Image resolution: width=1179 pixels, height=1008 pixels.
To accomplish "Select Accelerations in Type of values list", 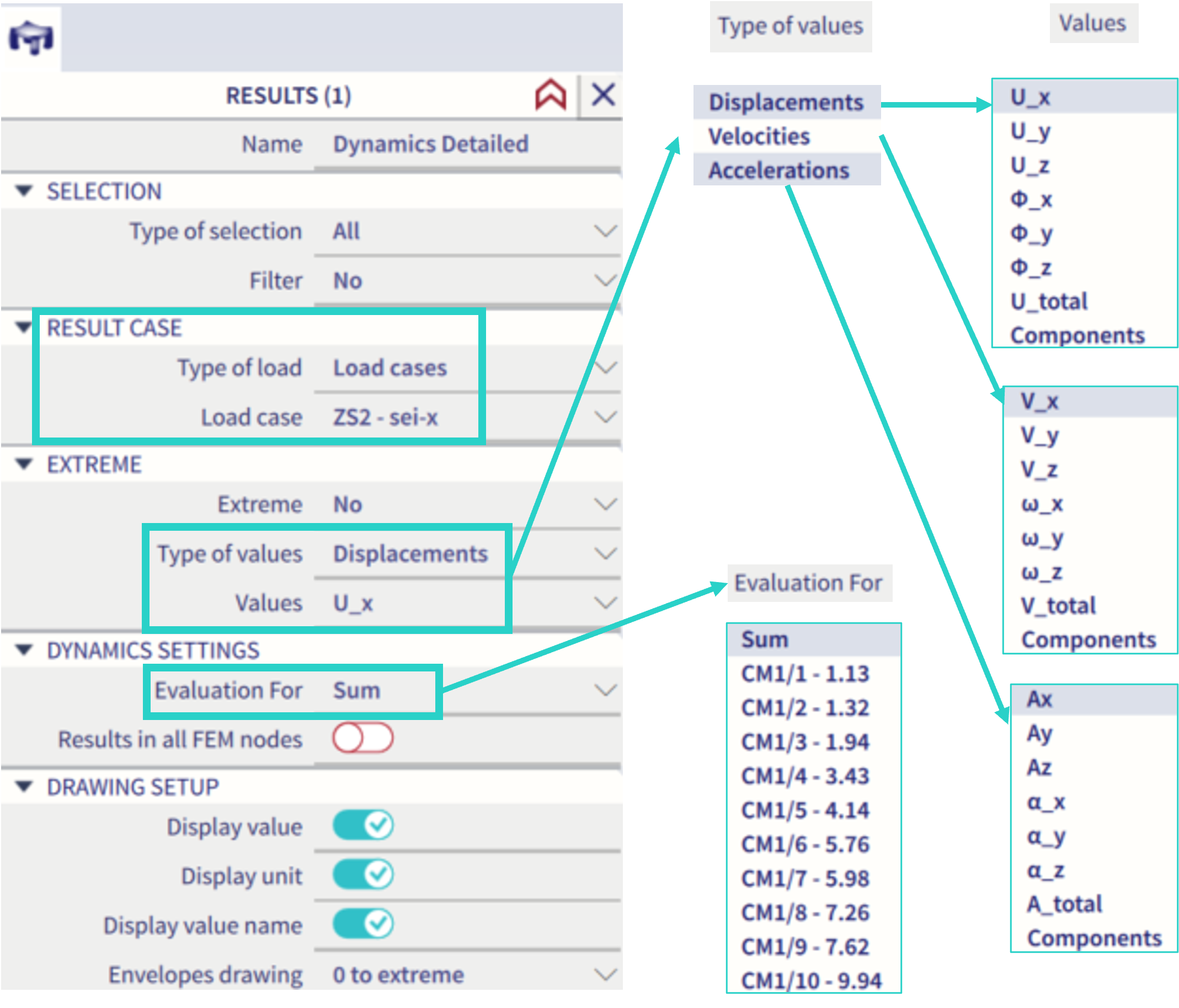I will [x=786, y=170].
